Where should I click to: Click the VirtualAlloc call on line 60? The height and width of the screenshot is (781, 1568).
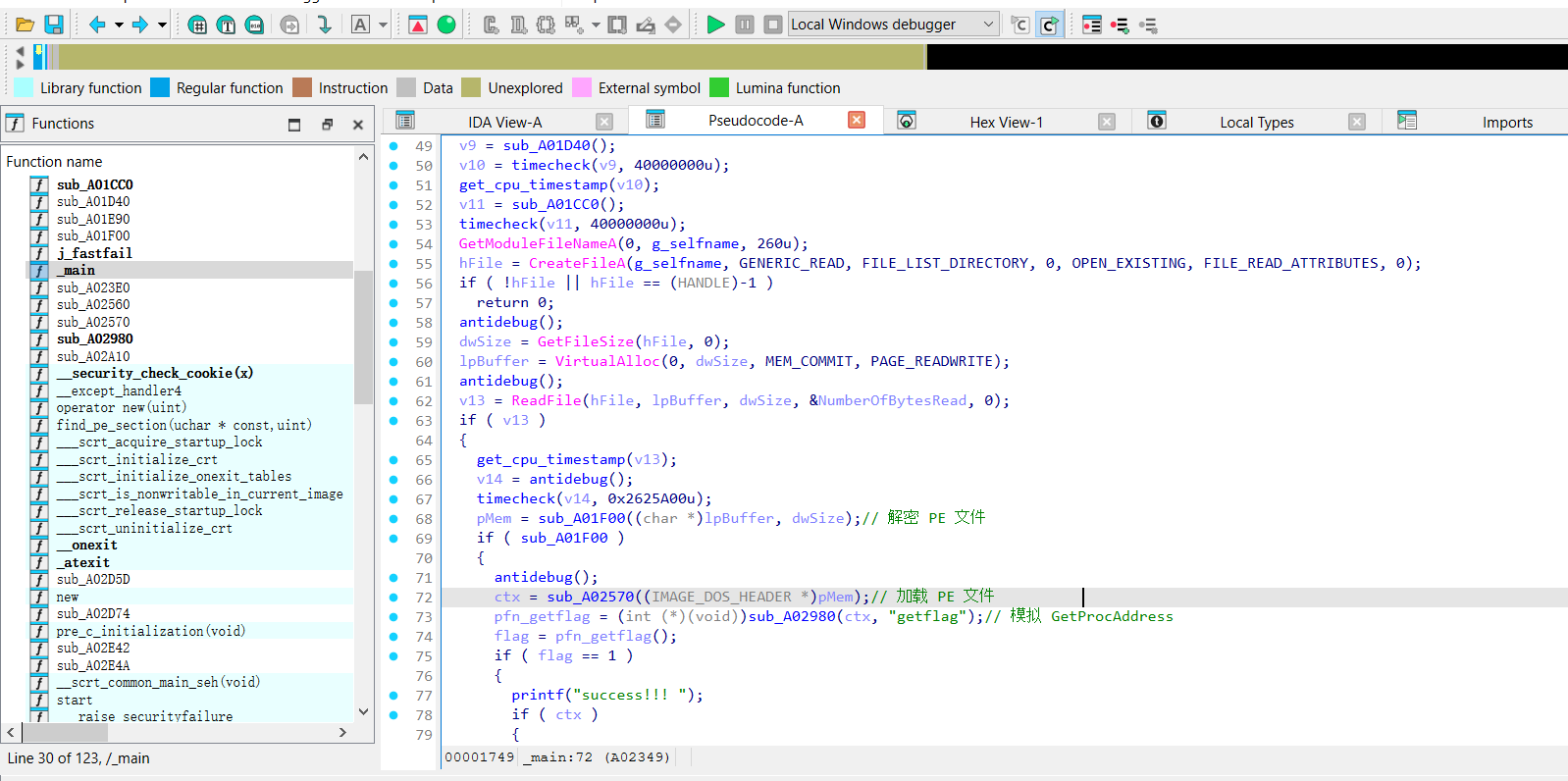click(x=607, y=361)
